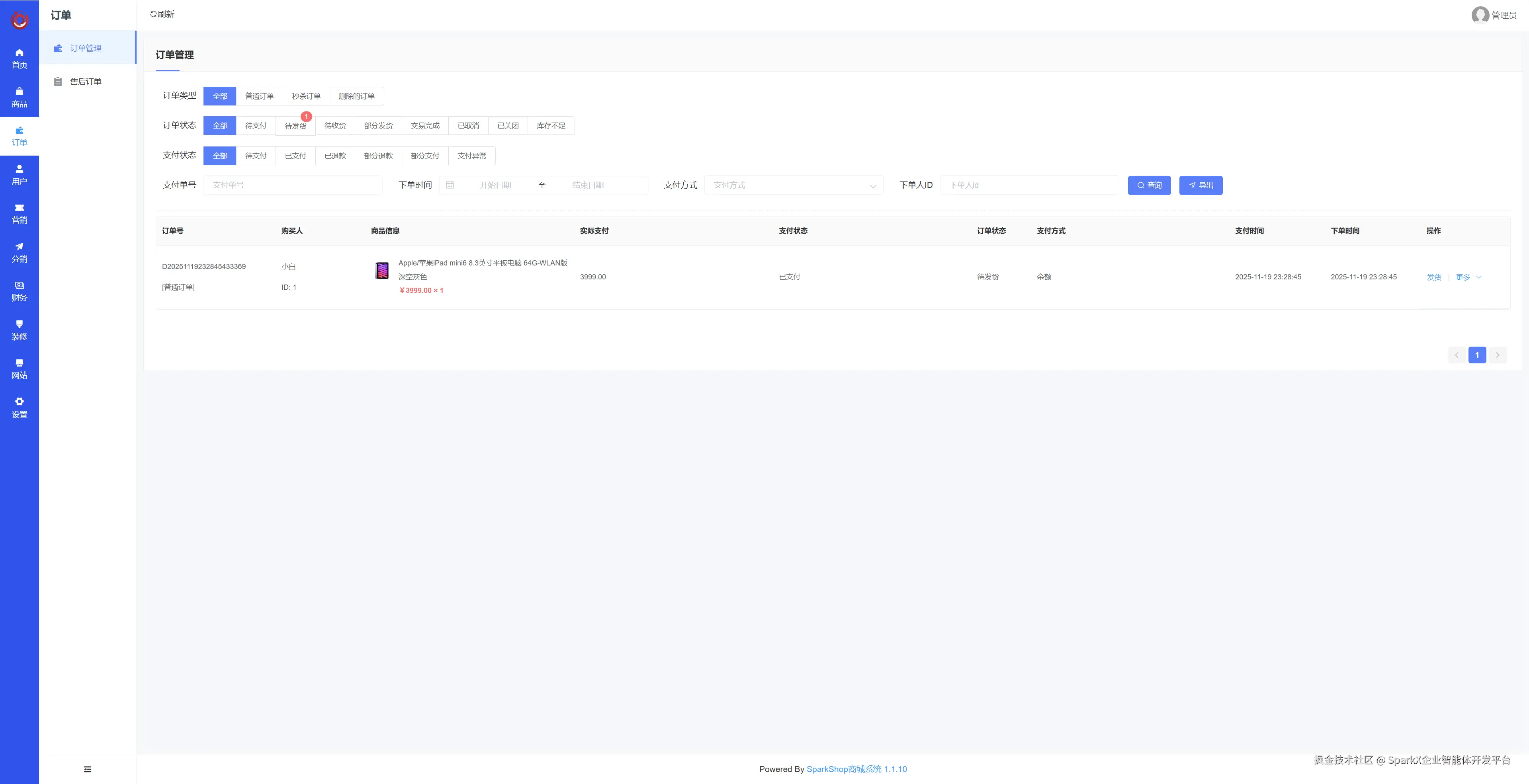Viewport: 1529px width, 784px height.
Task: Select 已支付 payment status filter
Action: pyautogui.click(x=295, y=156)
